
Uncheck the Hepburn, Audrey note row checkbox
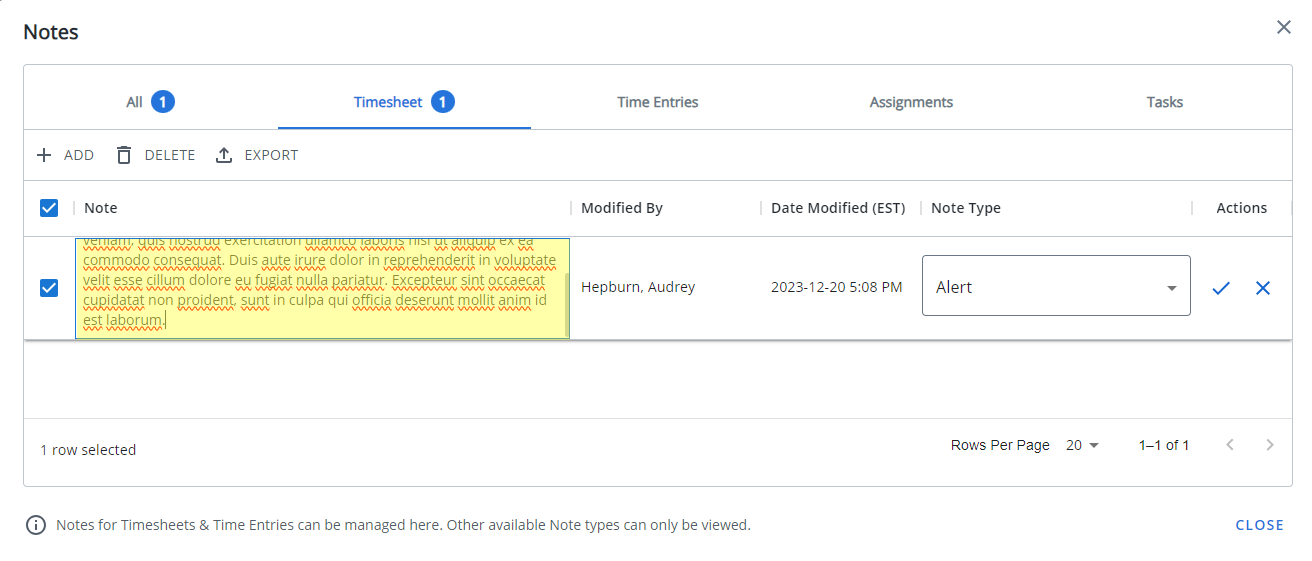(x=49, y=288)
